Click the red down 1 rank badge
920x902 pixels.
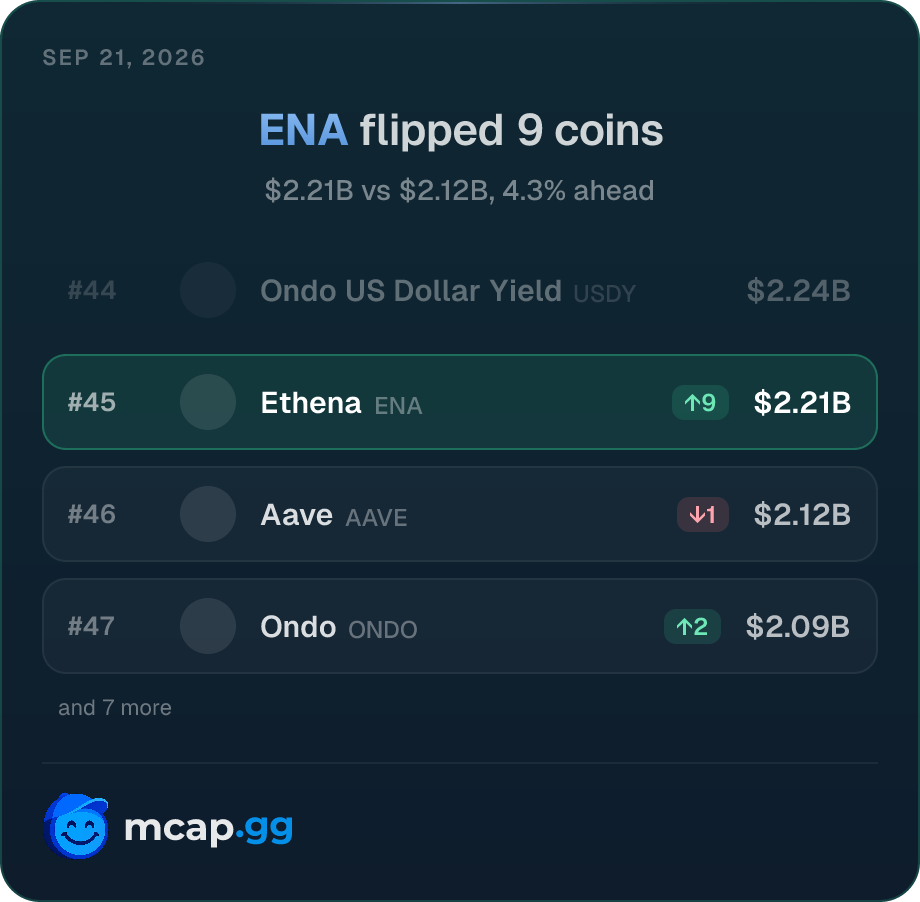[703, 515]
